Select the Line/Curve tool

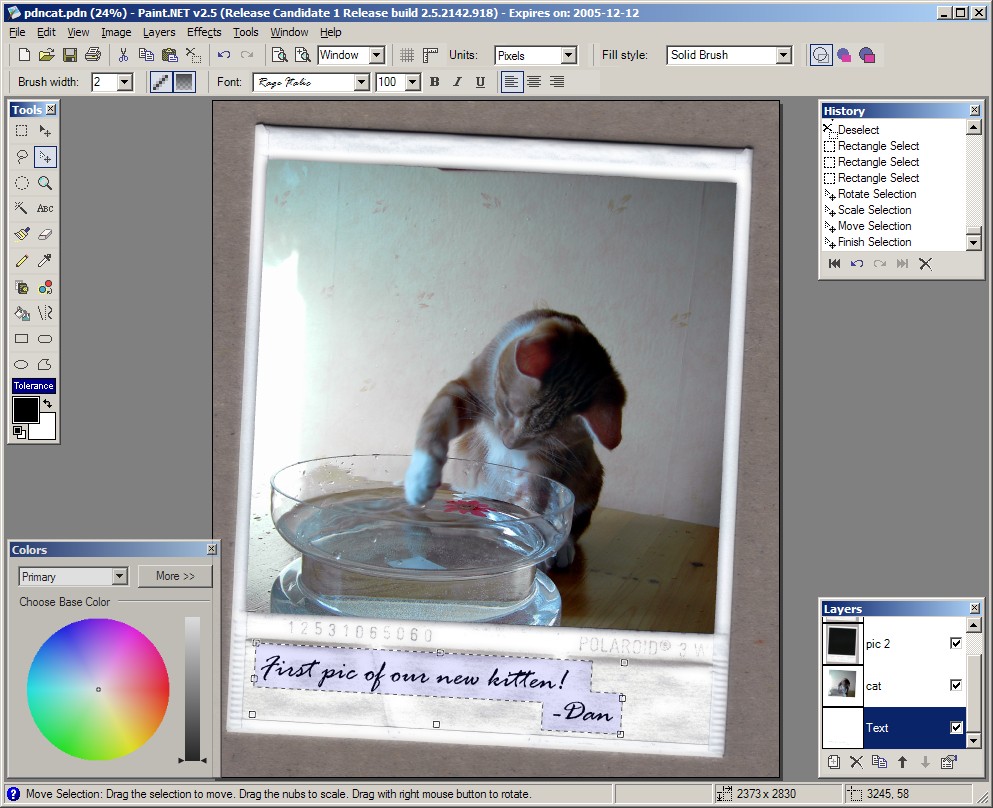point(45,313)
